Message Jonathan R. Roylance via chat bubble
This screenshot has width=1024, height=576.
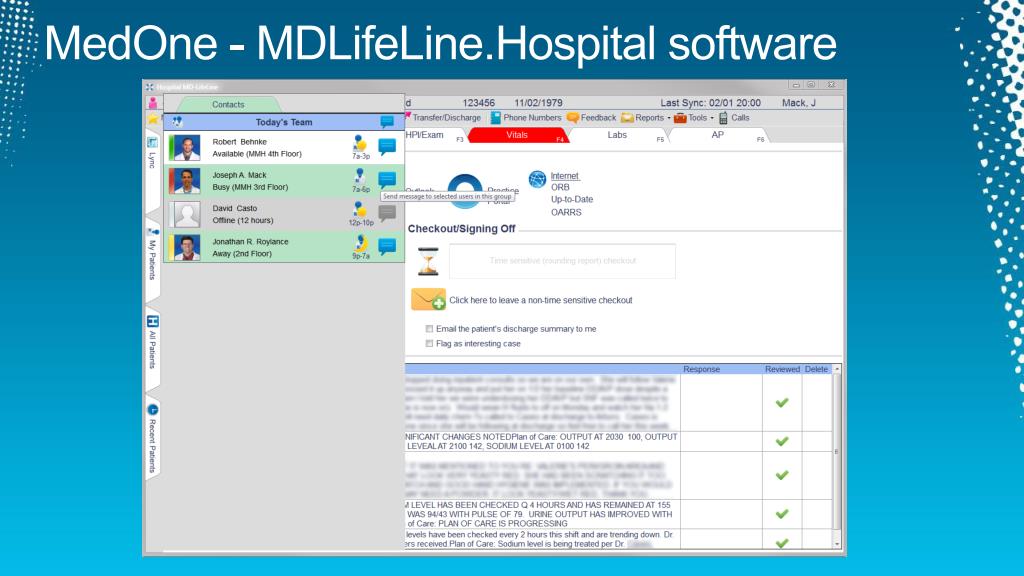(387, 246)
